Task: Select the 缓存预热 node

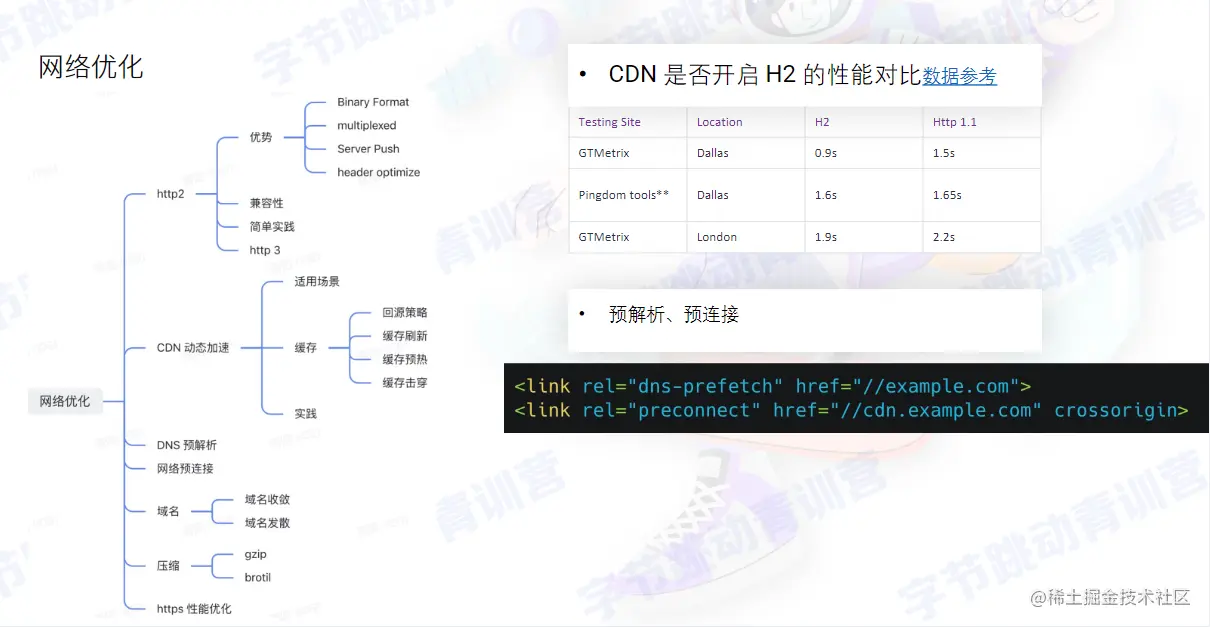Action: 405,359
